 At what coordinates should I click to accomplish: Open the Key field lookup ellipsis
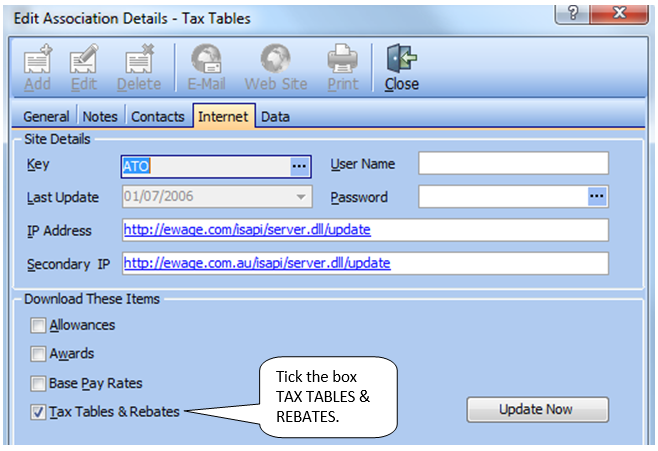pyautogui.click(x=299, y=166)
